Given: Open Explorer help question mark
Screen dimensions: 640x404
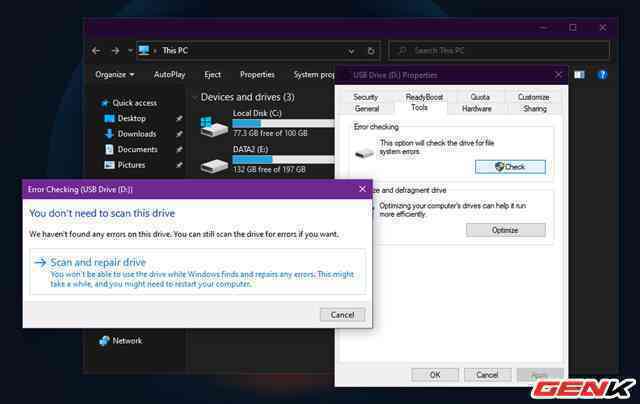Looking at the screenshot, I should 602,75.
